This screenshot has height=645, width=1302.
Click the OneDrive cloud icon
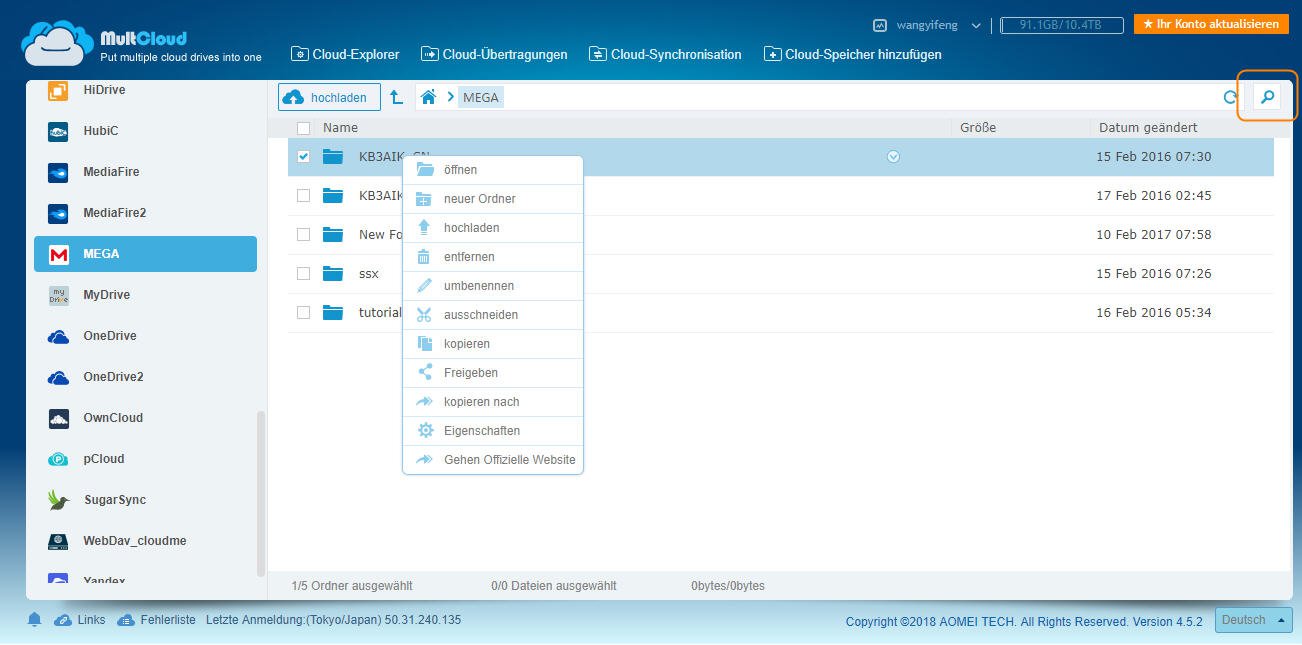pos(59,336)
